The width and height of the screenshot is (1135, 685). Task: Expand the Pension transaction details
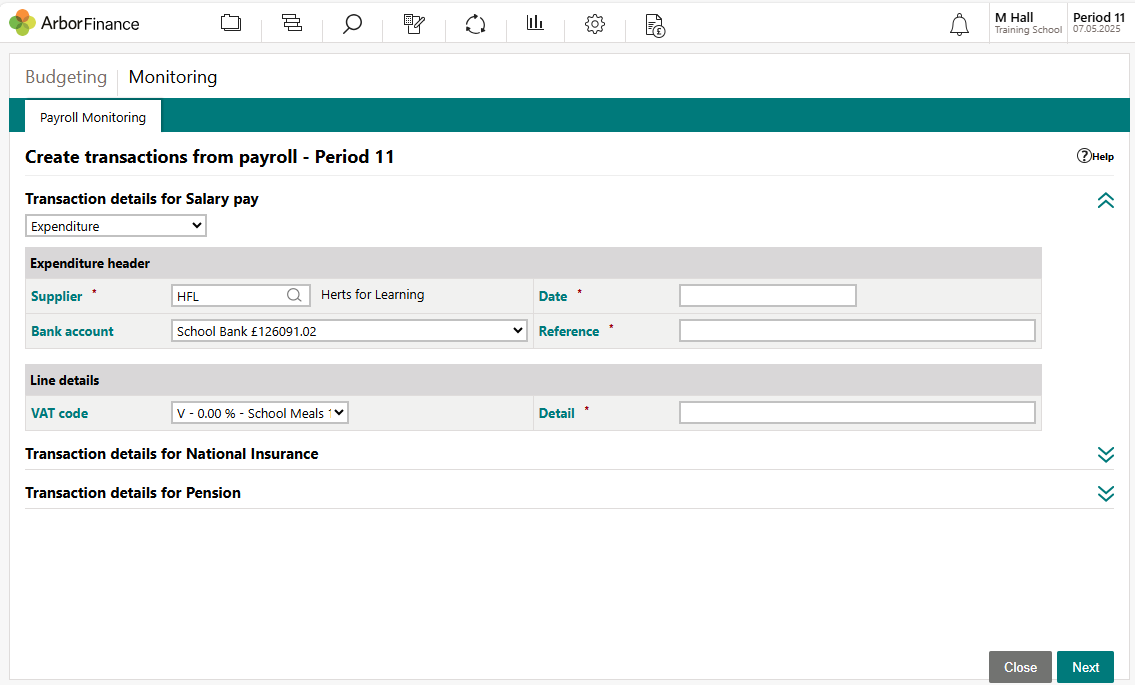pyautogui.click(x=1105, y=494)
